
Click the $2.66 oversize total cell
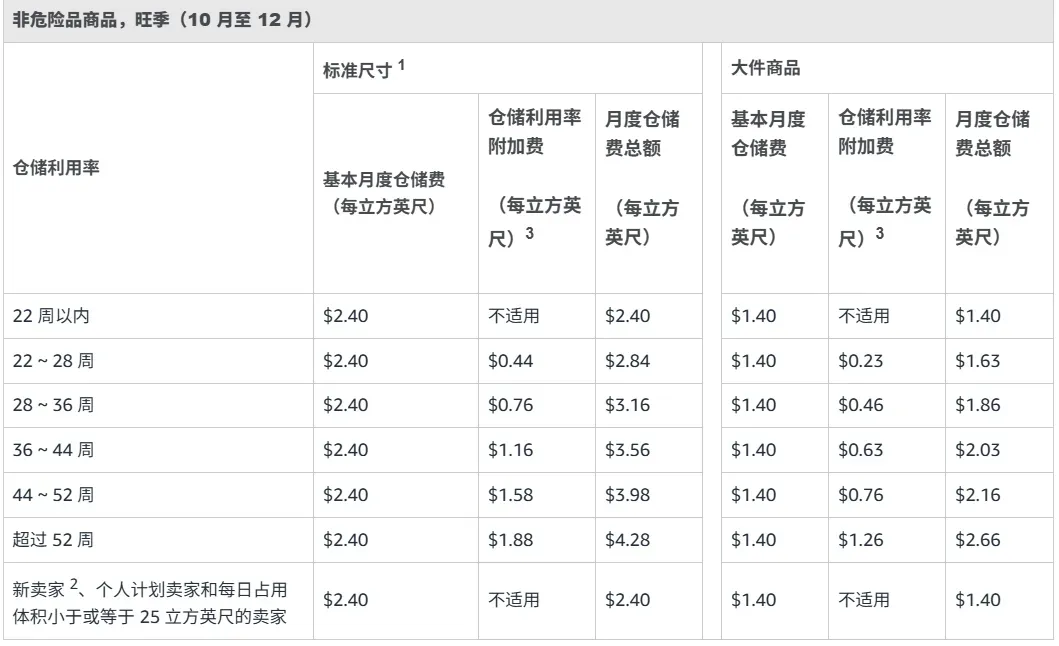[978, 540]
